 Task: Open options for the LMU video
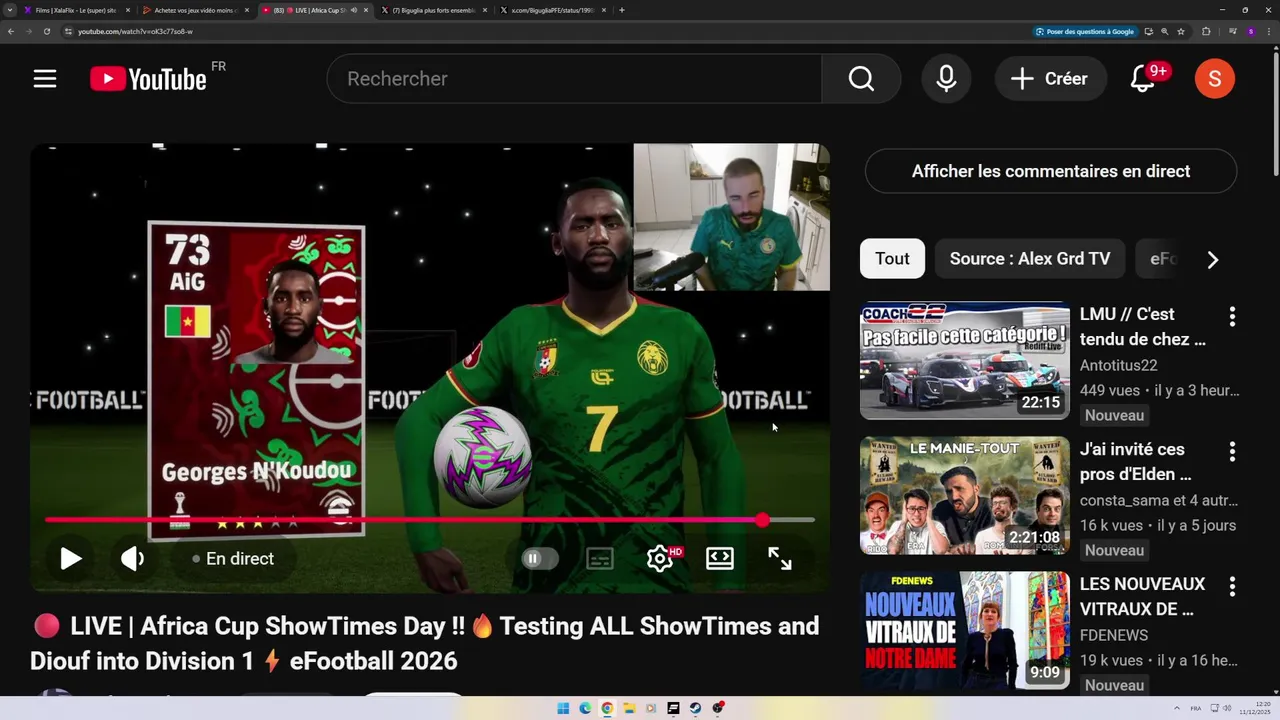point(1232,316)
